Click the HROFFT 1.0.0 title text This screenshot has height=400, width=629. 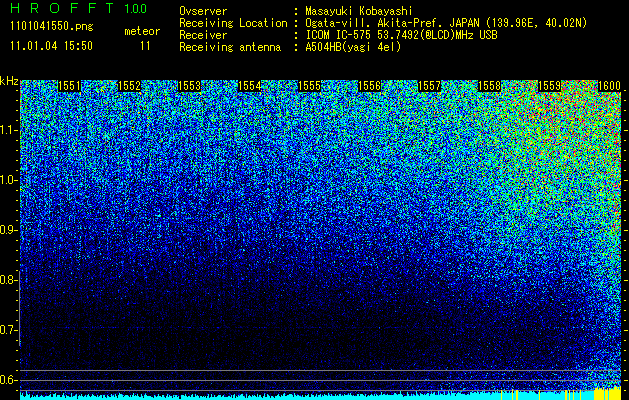point(79,8)
